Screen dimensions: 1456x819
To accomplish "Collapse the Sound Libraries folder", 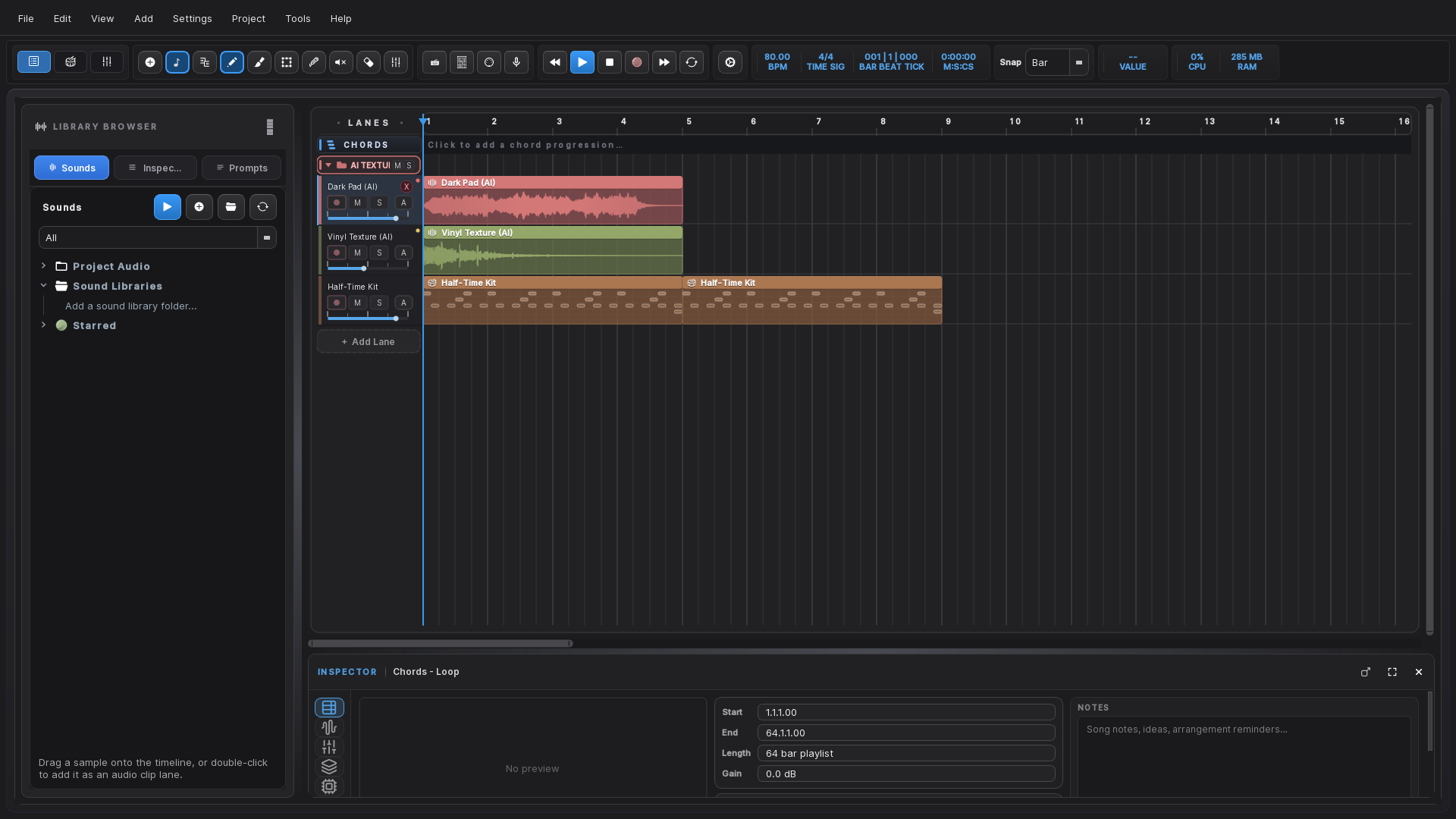I will [44, 286].
